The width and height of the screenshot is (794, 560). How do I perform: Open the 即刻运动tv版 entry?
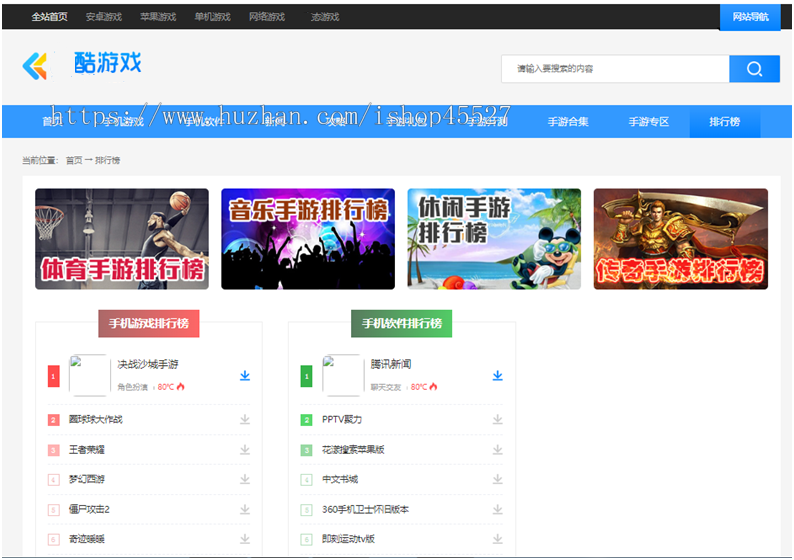348,539
